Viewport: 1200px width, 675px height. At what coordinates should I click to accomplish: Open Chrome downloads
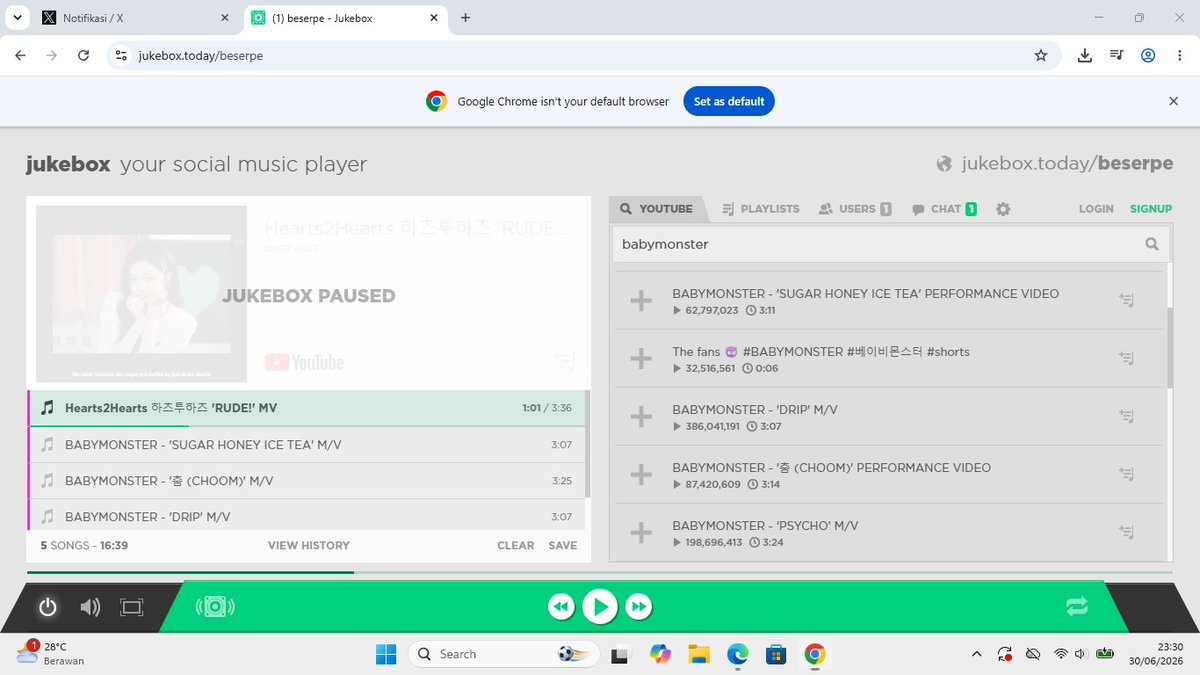click(1085, 56)
